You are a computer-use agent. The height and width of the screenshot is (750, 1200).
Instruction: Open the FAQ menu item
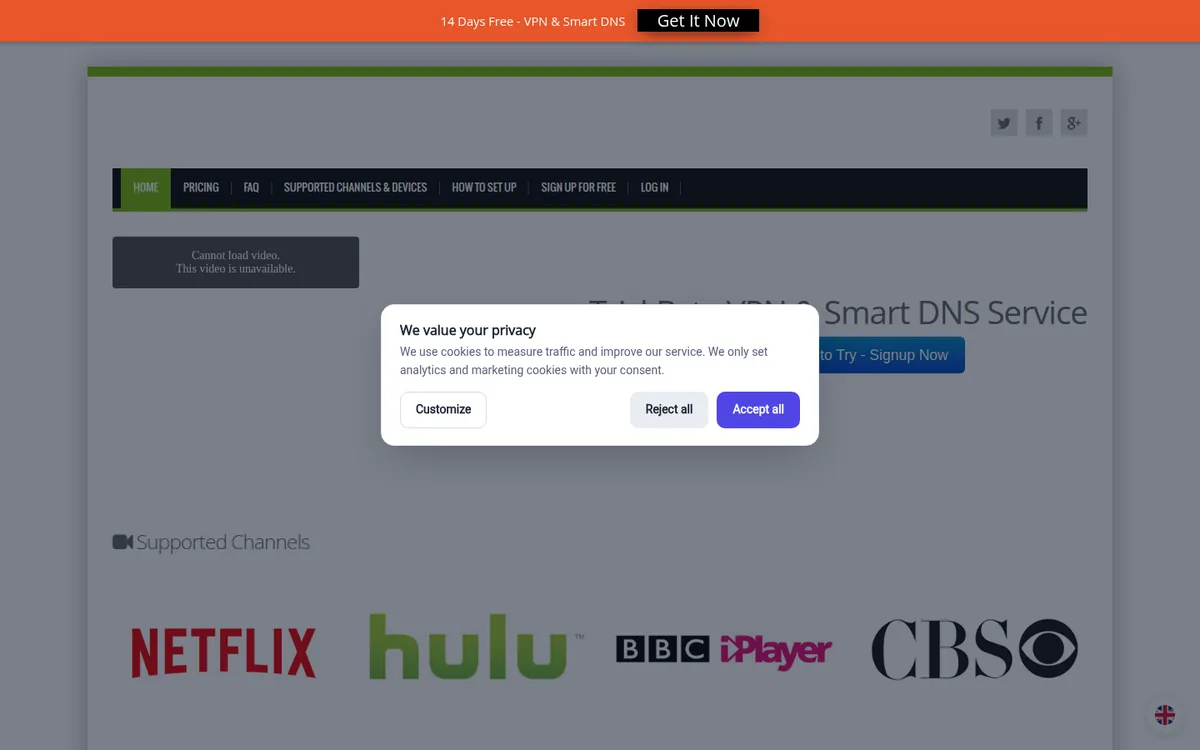click(251, 188)
